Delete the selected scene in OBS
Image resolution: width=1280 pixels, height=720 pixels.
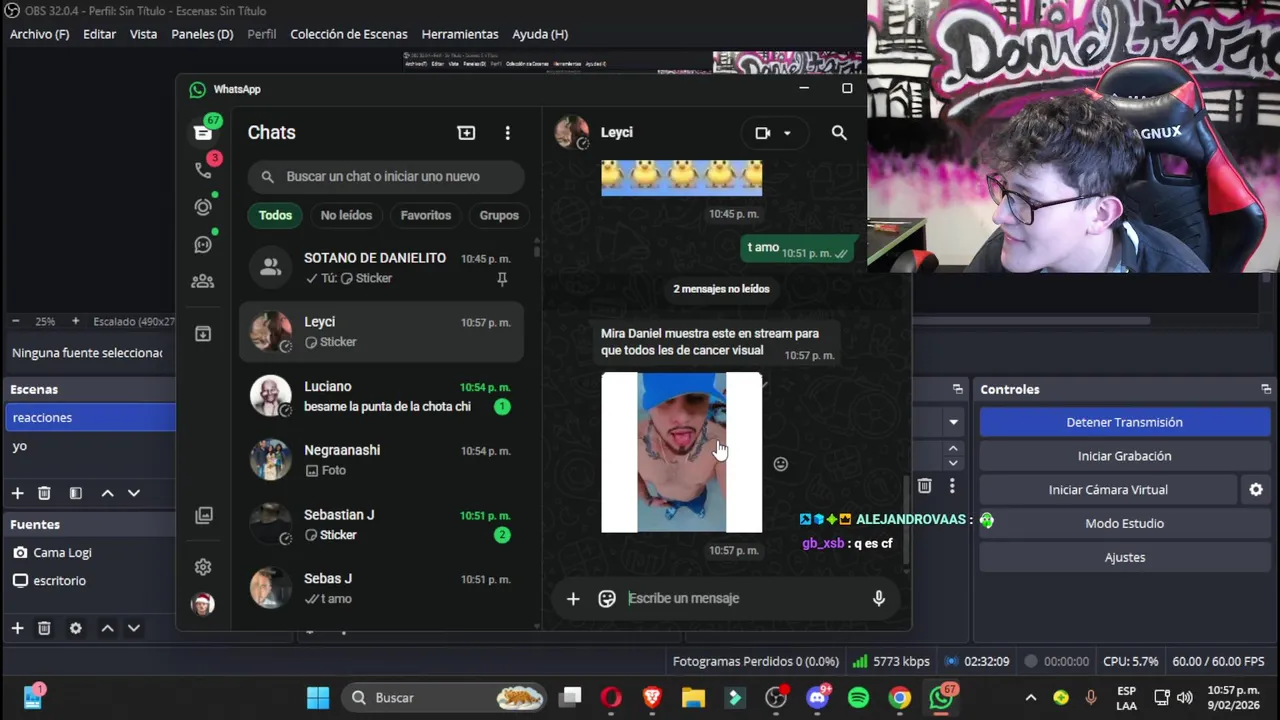pos(44,493)
